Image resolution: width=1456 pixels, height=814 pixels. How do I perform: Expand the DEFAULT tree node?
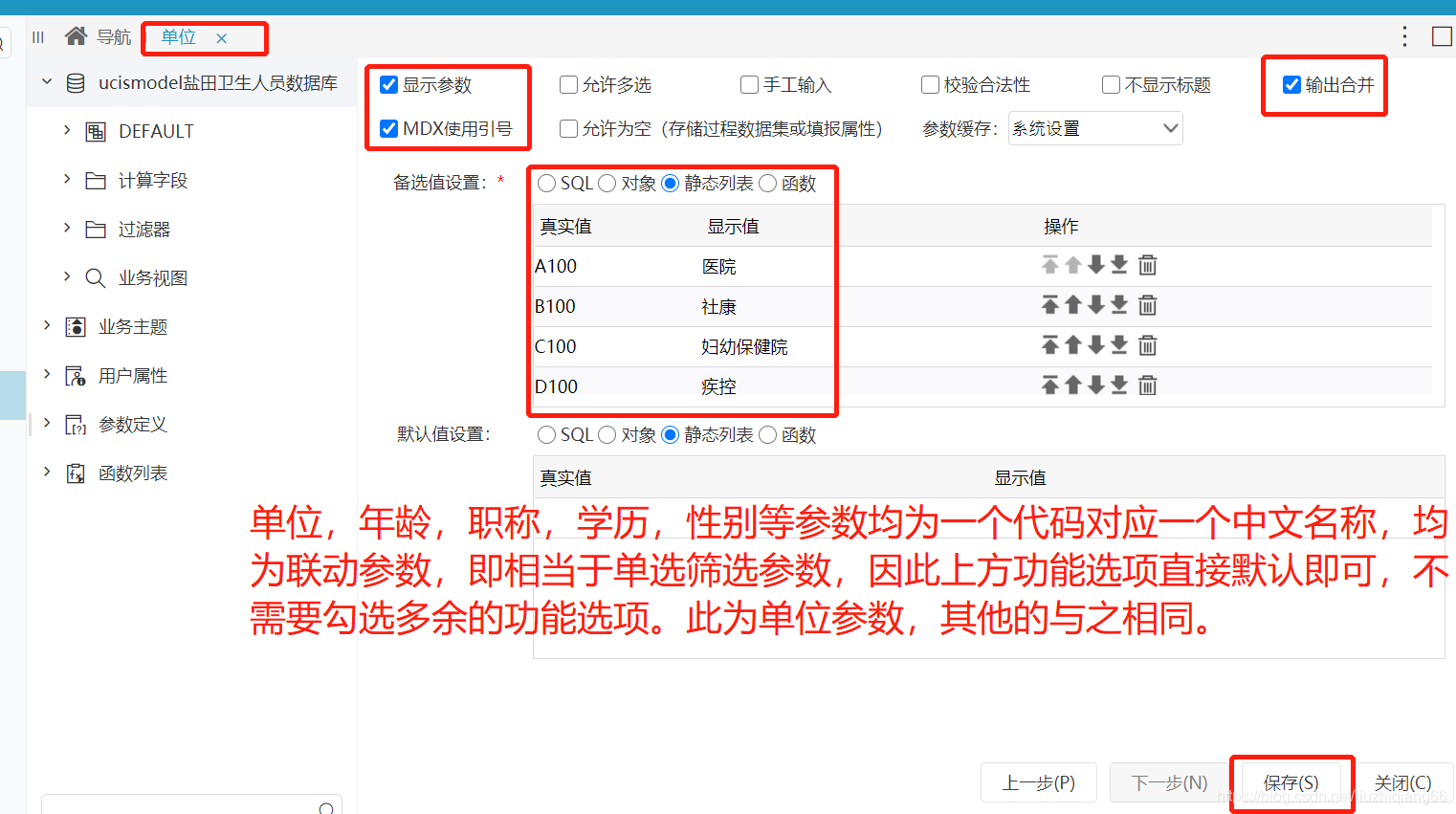[x=67, y=130]
